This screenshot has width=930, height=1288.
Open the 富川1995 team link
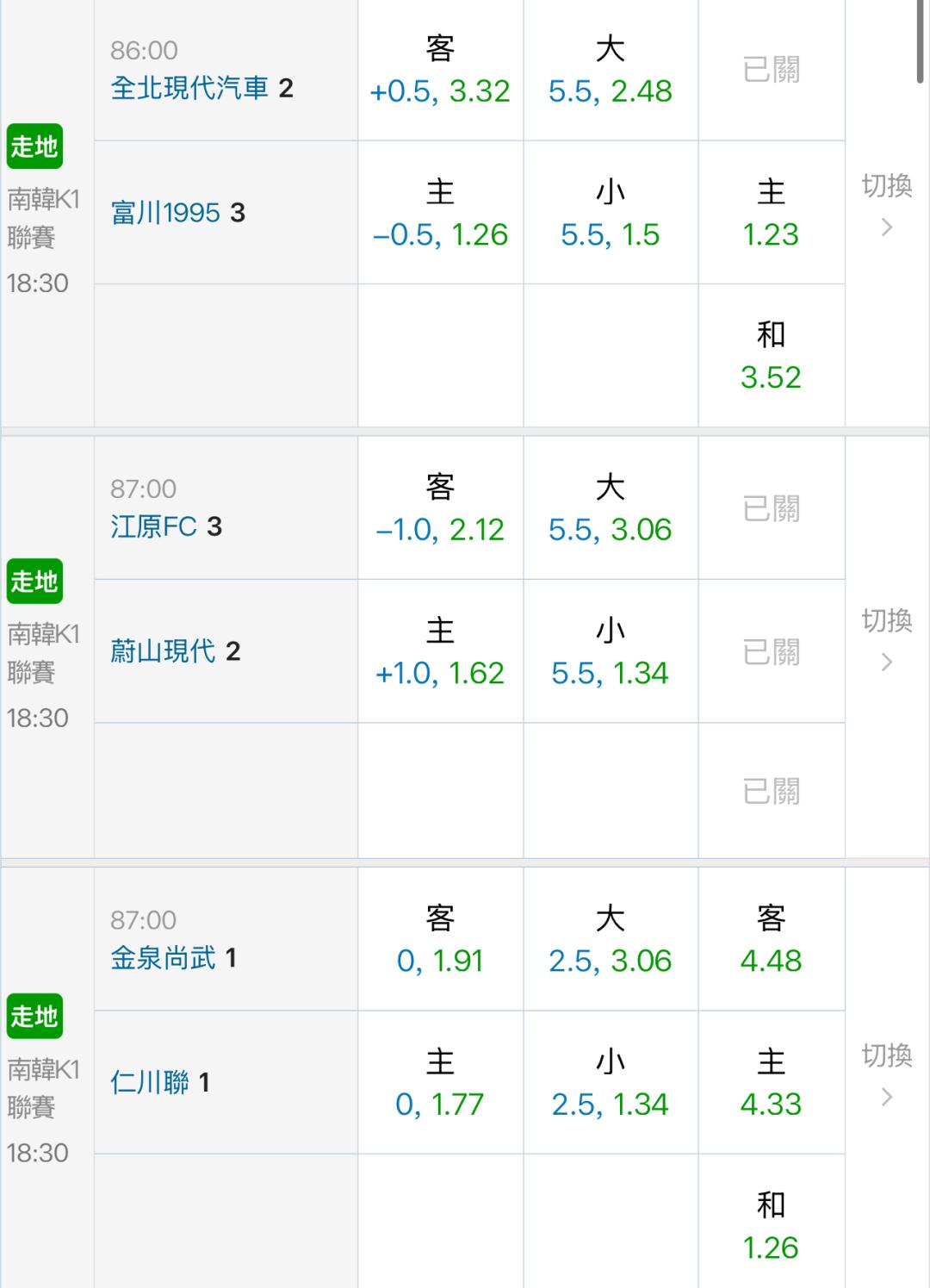(x=165, y=213)
